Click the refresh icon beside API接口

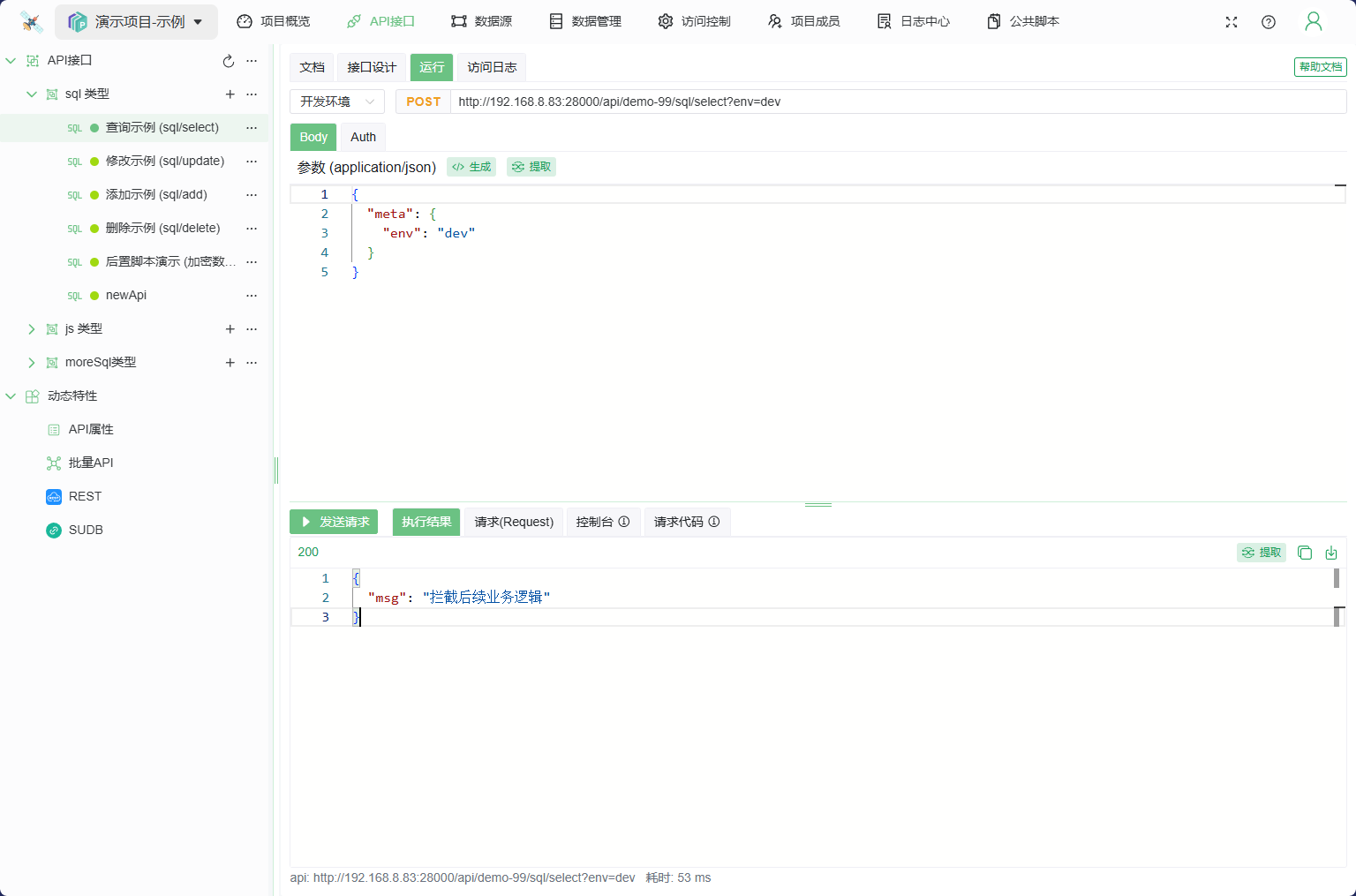tap(229, 61)
